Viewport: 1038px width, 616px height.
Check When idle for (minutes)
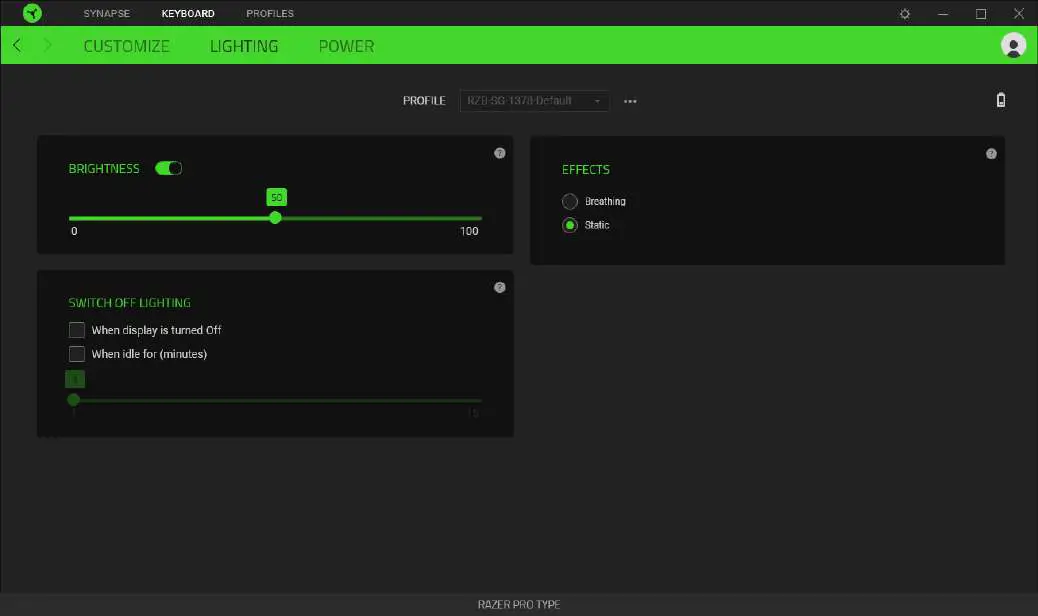point(77,353)
